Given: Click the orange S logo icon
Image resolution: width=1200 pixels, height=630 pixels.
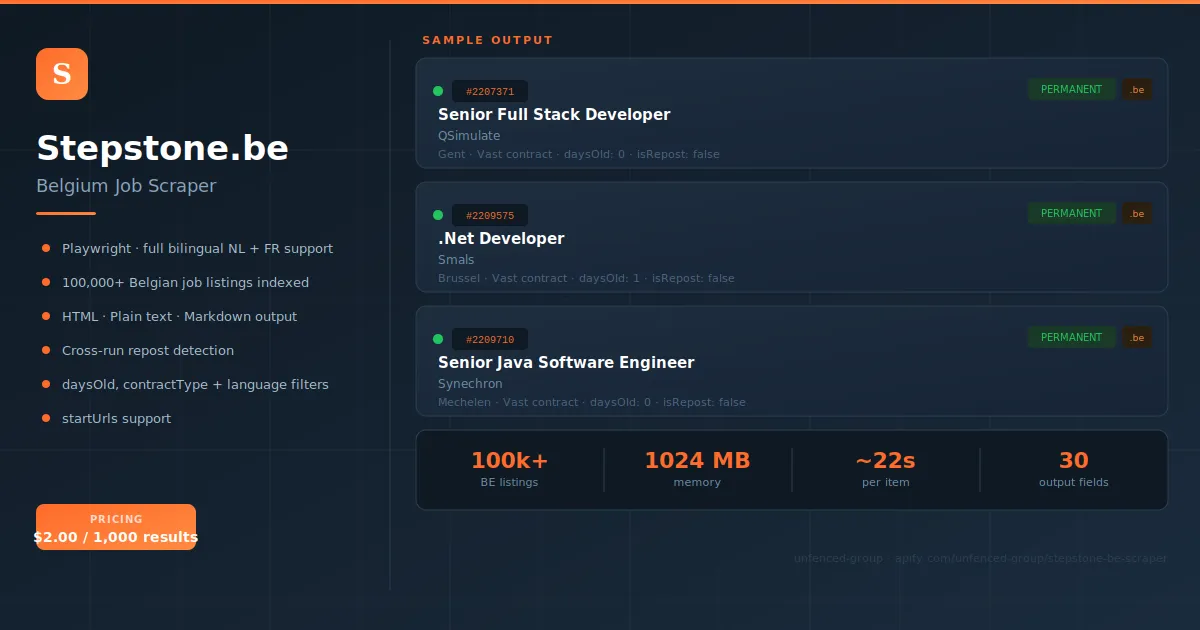Looking at the screenshot, I should (62, 74).
